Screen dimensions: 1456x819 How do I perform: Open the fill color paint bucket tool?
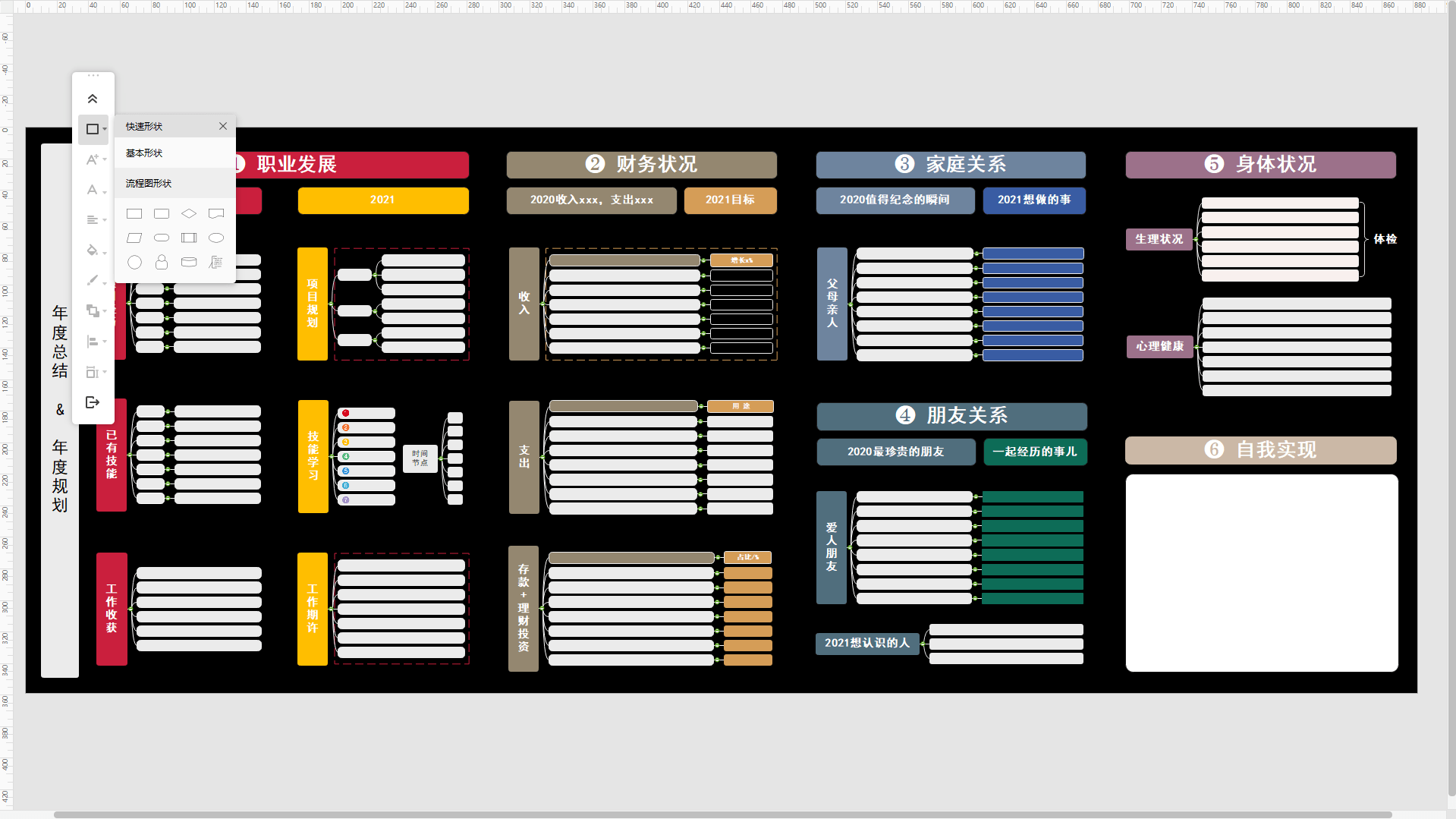pyautogui.click(x=93, y=250)
